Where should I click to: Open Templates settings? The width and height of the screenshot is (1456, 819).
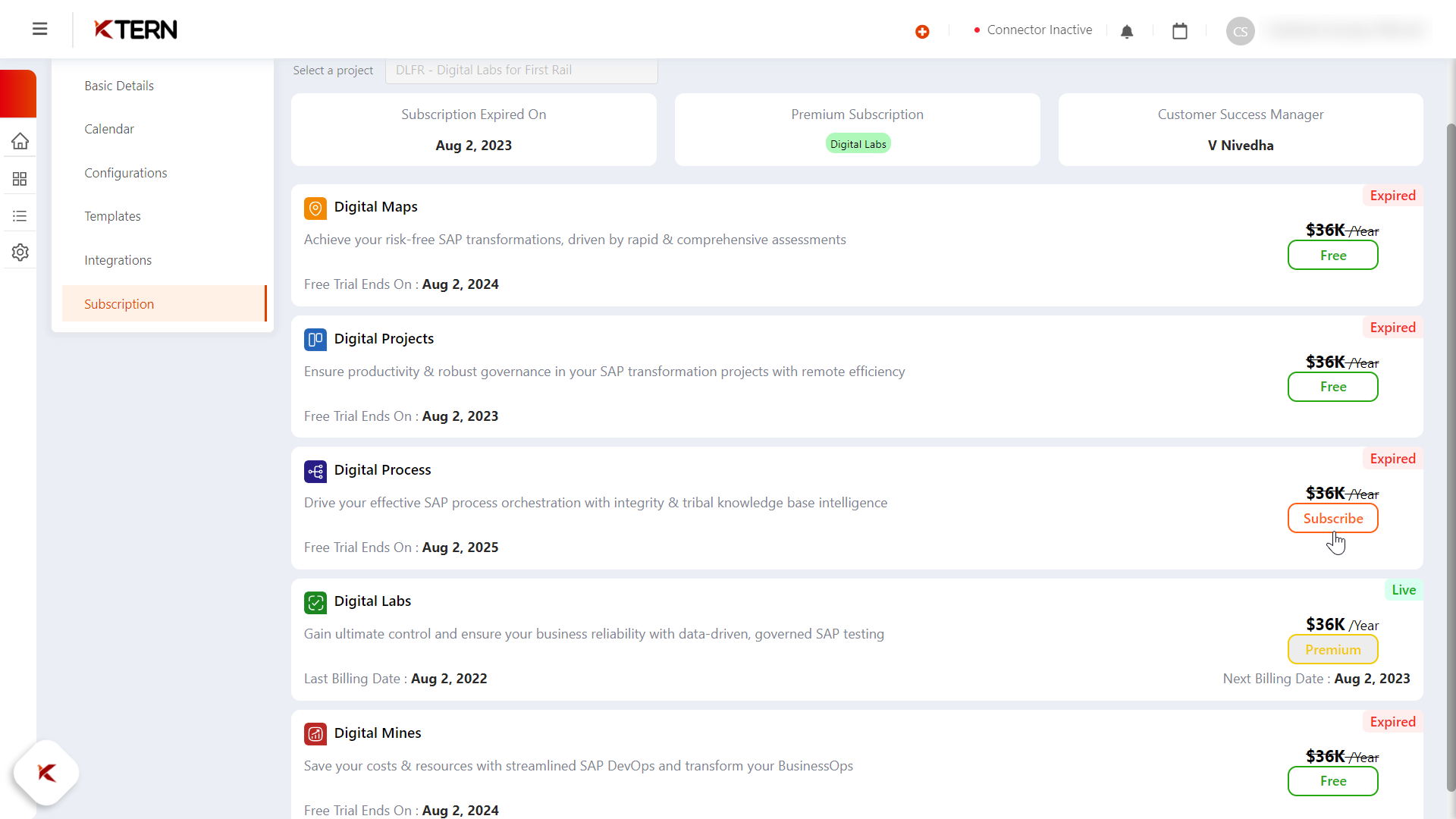point(112,216)
